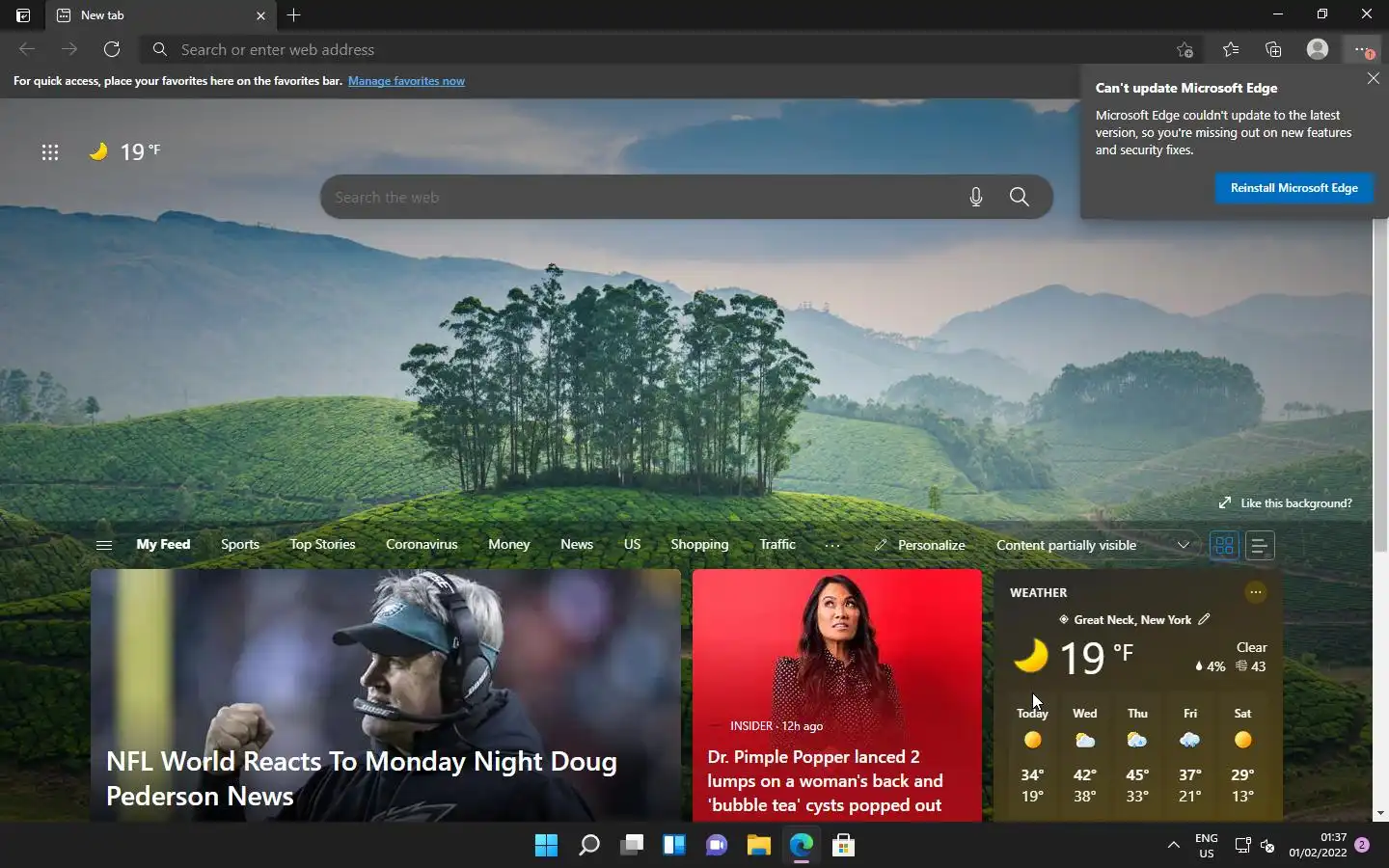The height and width of the screenshot is (868, 1389).
Task: Open weather card options ellipsis
Action: pos(1255,592)
